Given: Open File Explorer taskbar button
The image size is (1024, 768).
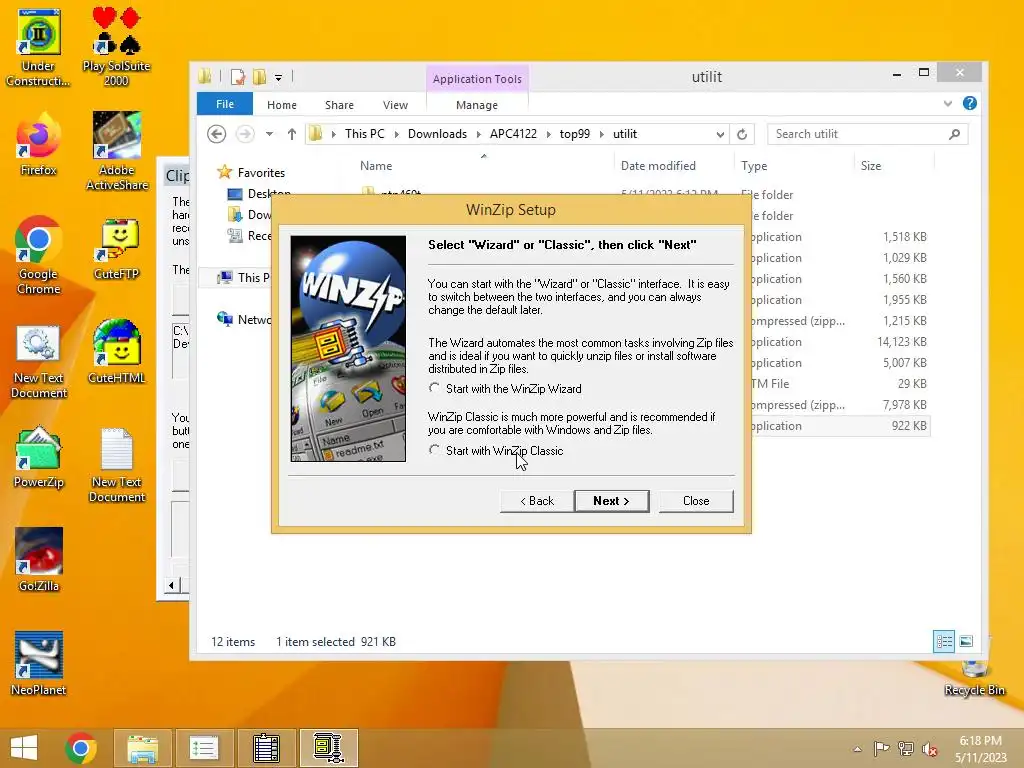Looking at the screenshot, I should [x=142, y=748].
